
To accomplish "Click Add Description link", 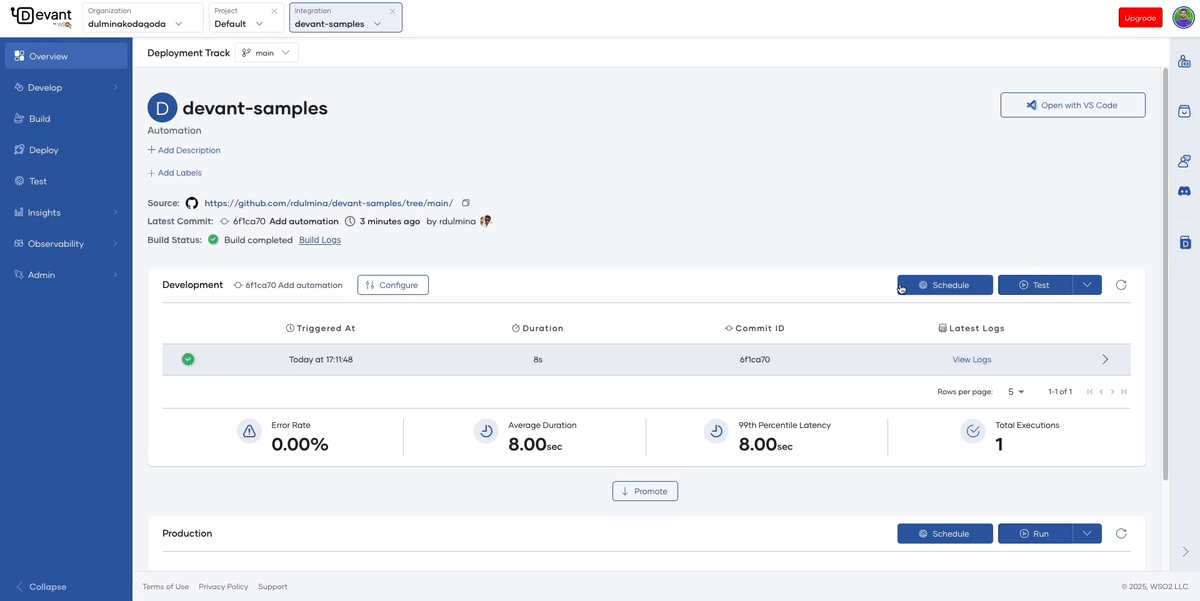I will coord(184,150).
